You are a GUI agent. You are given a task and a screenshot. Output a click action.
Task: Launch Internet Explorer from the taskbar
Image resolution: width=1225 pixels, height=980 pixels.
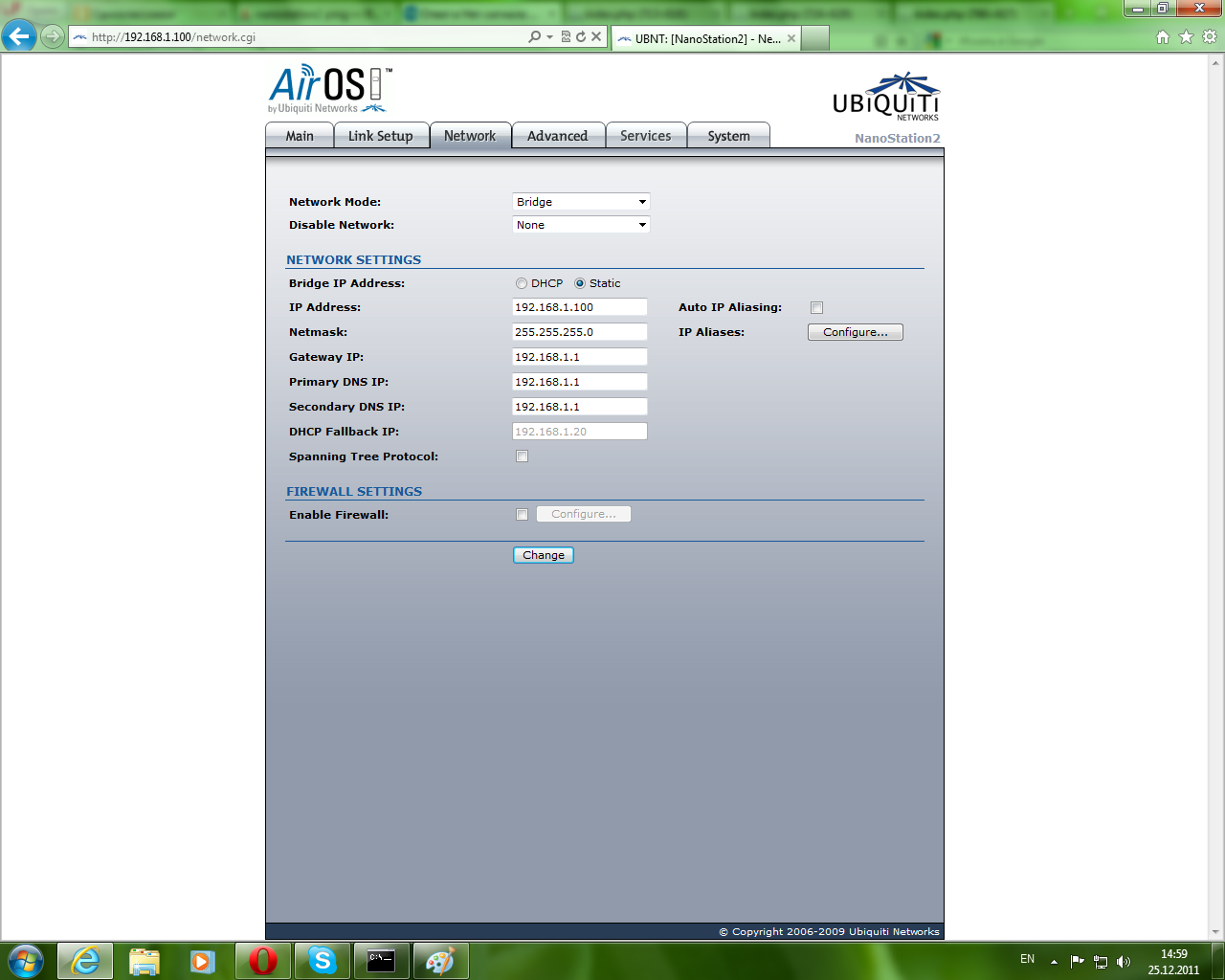(x=85, y=960)
